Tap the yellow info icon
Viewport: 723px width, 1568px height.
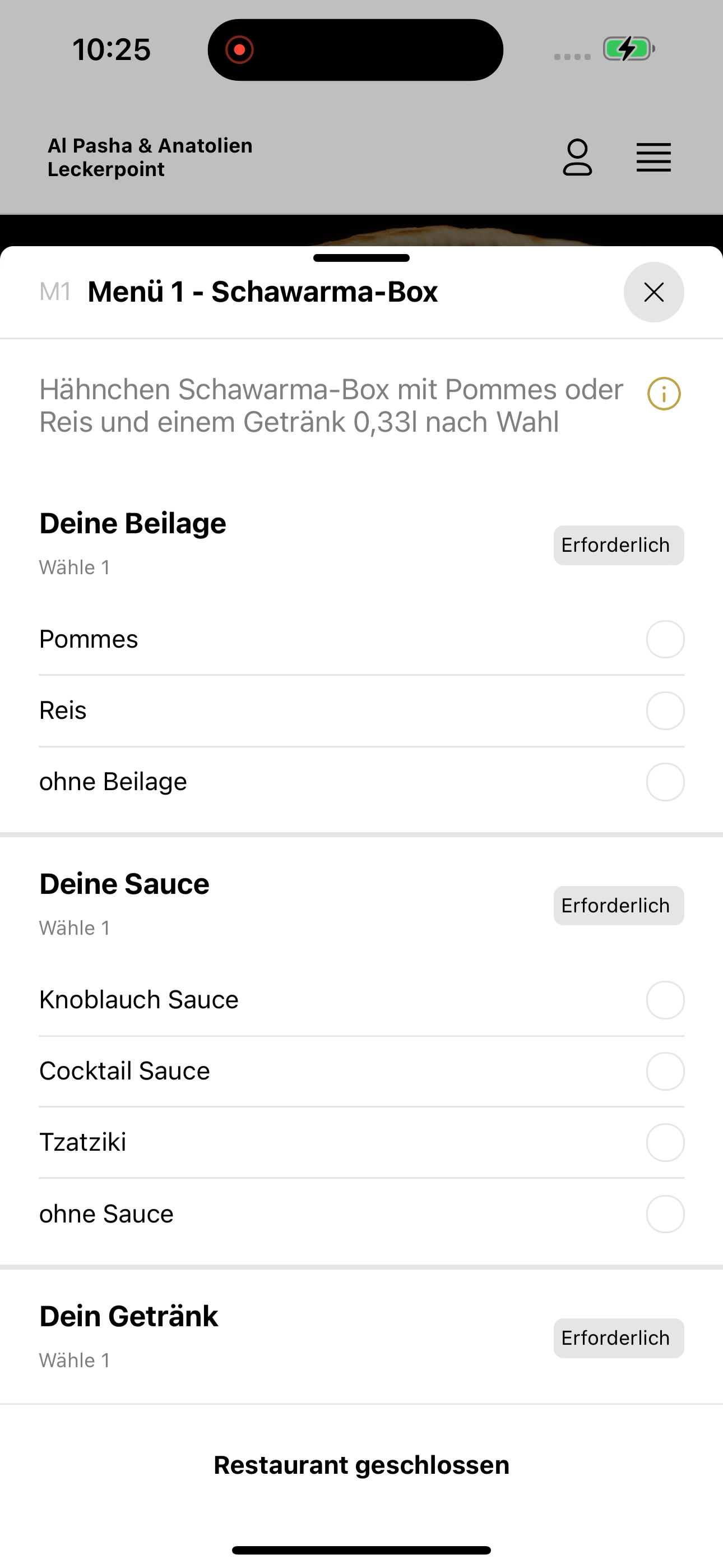tap(664, 394)
